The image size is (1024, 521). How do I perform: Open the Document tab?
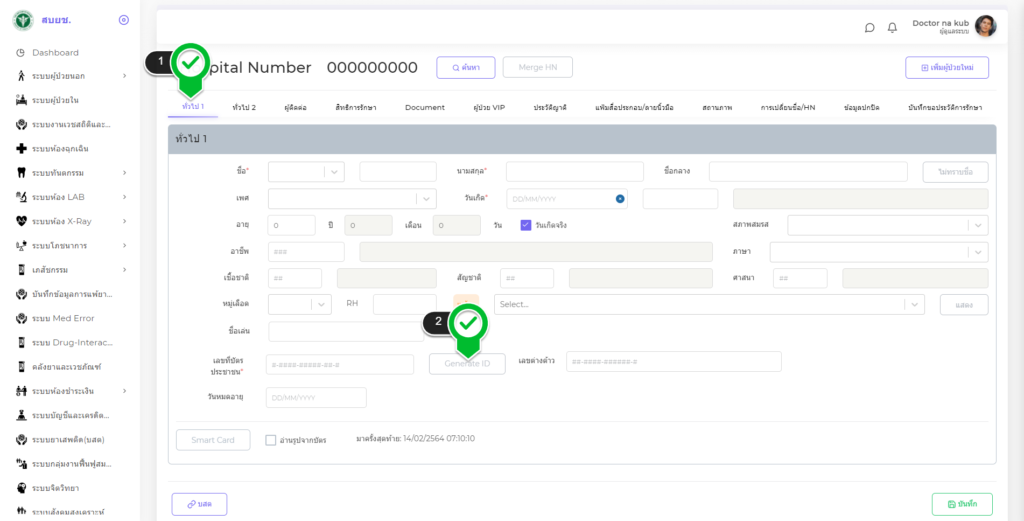click(x=425, y=107)
